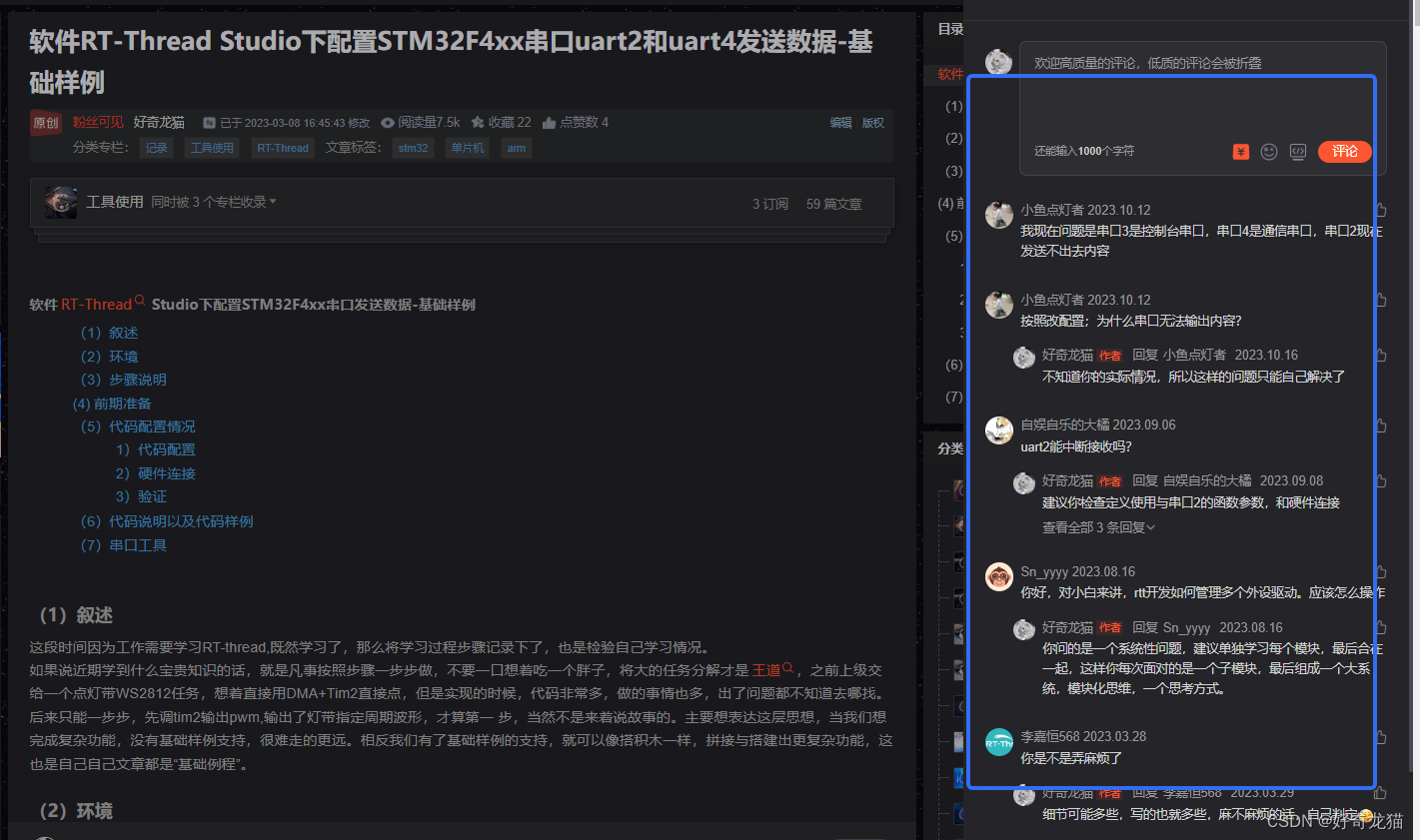Click search icon next to RT-Thread keyword
Viewport: 1420px width, 840px height.
click(140, 301)
